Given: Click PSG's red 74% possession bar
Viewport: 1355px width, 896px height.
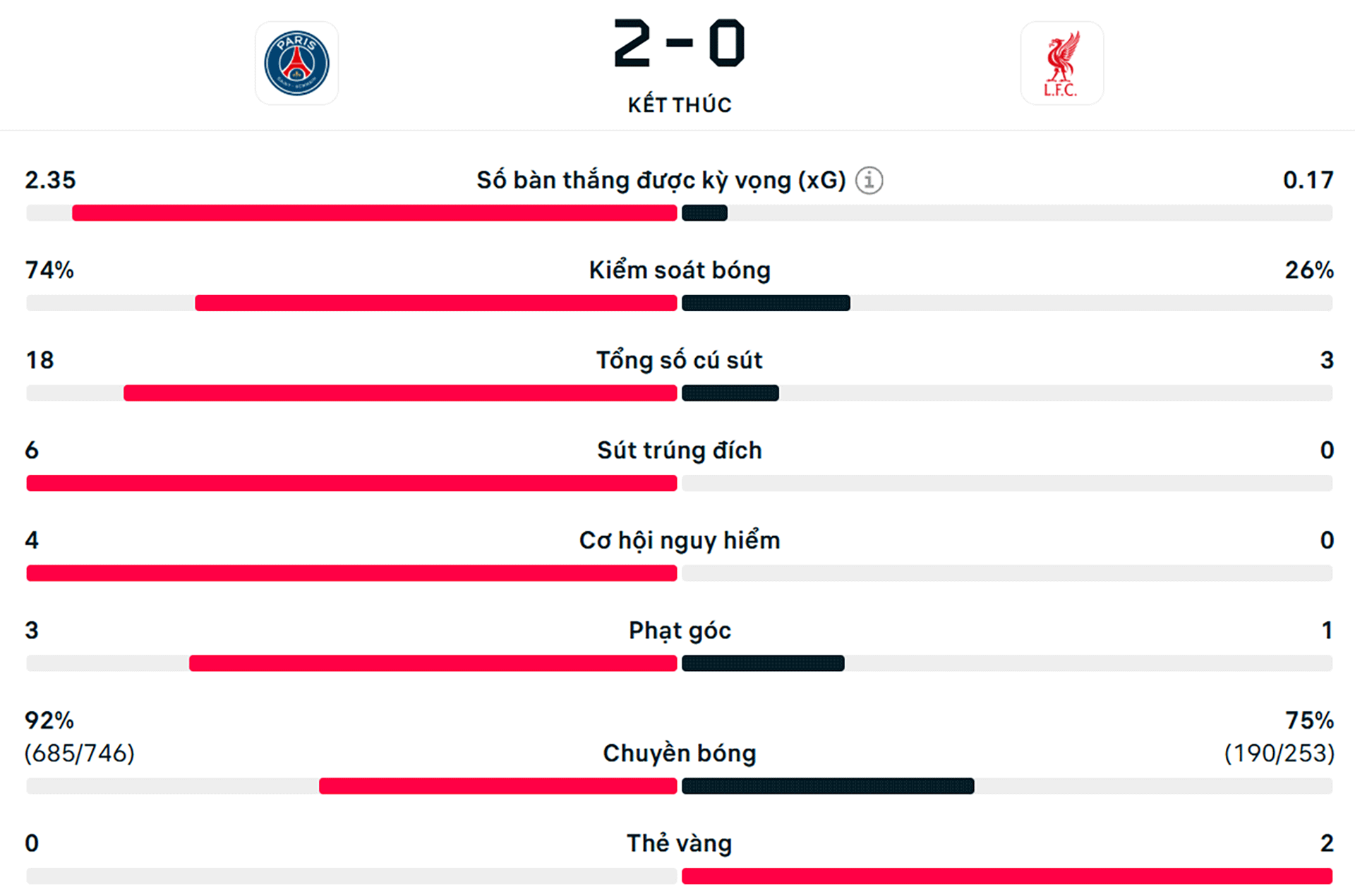Looking at the screenshot, I should click(435, 303).
